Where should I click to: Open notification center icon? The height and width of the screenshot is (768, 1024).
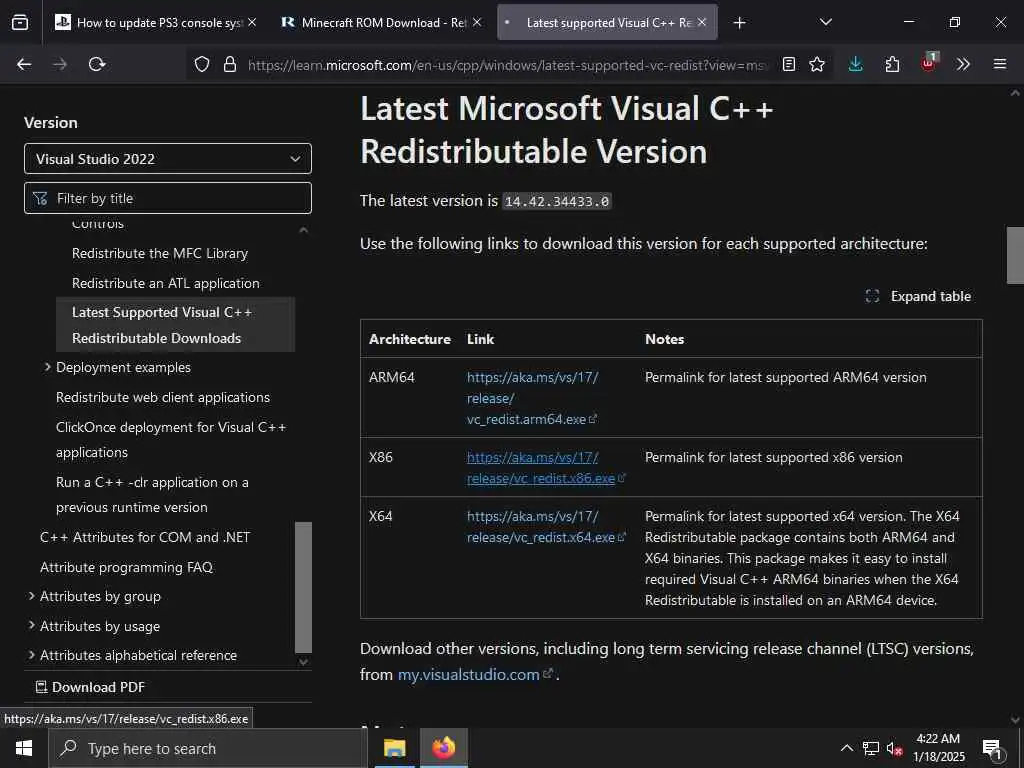point(993,749)
